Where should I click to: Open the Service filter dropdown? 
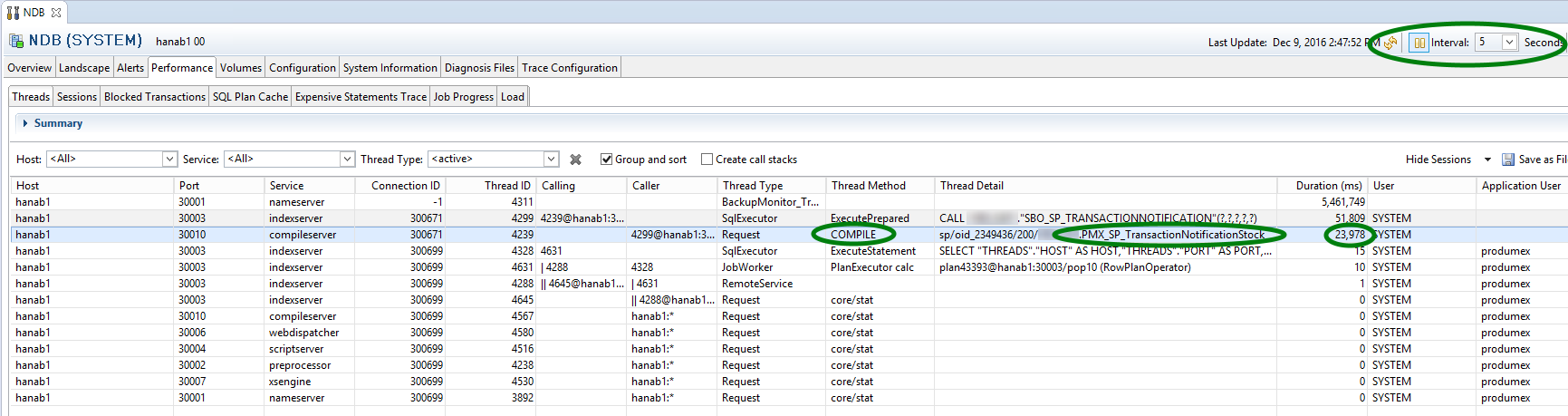pos(346,160)
